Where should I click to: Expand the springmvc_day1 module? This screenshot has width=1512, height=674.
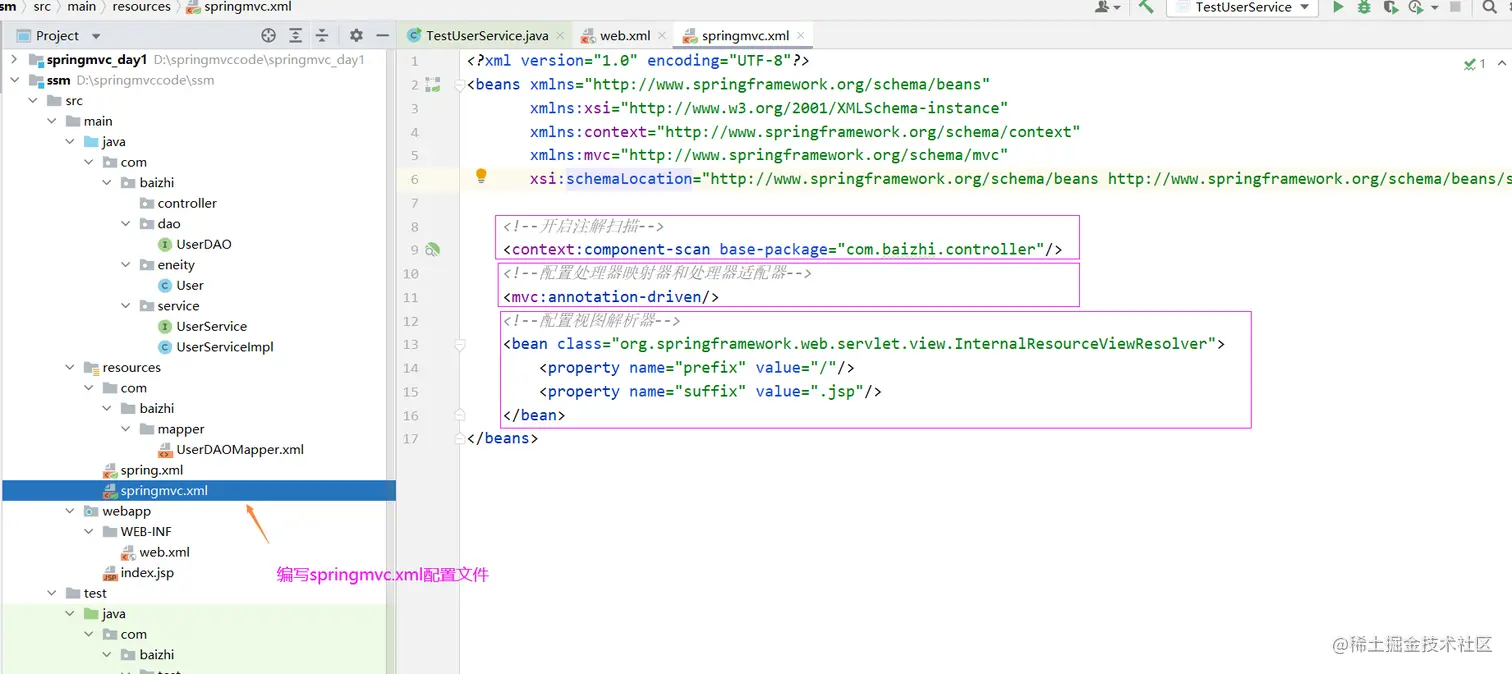15,60
